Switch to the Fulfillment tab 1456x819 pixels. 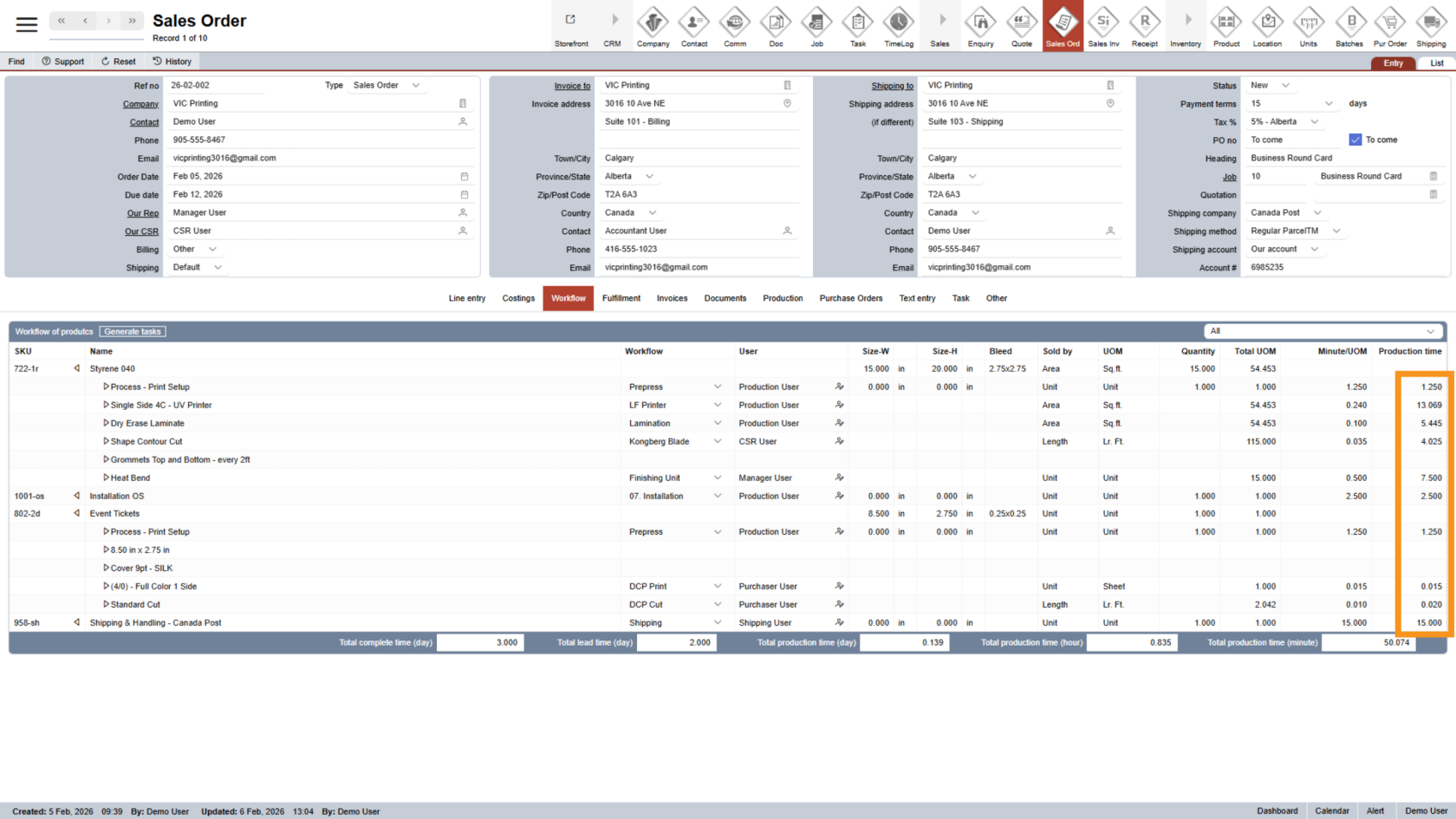click(x=621, y=298)
